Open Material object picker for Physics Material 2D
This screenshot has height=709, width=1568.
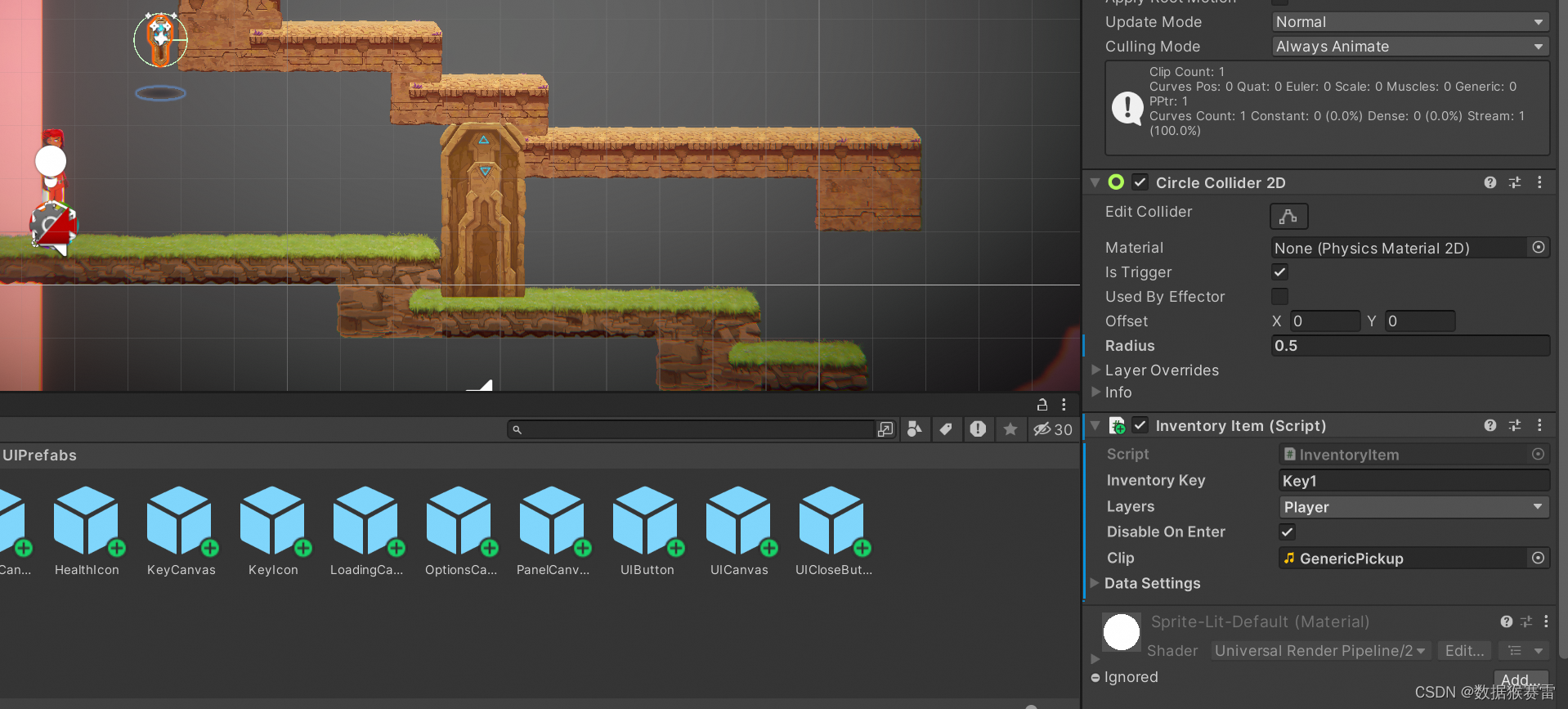(x=1539, y=247)
